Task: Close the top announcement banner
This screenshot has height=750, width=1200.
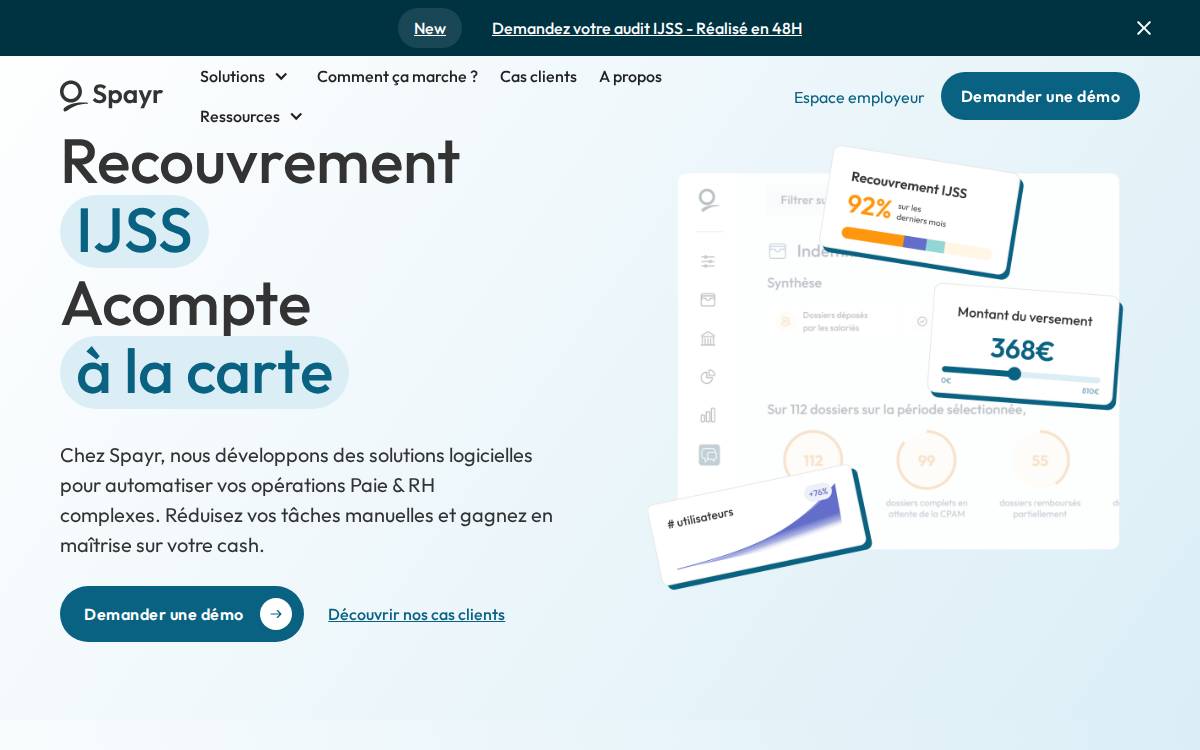Action: 1144,28
